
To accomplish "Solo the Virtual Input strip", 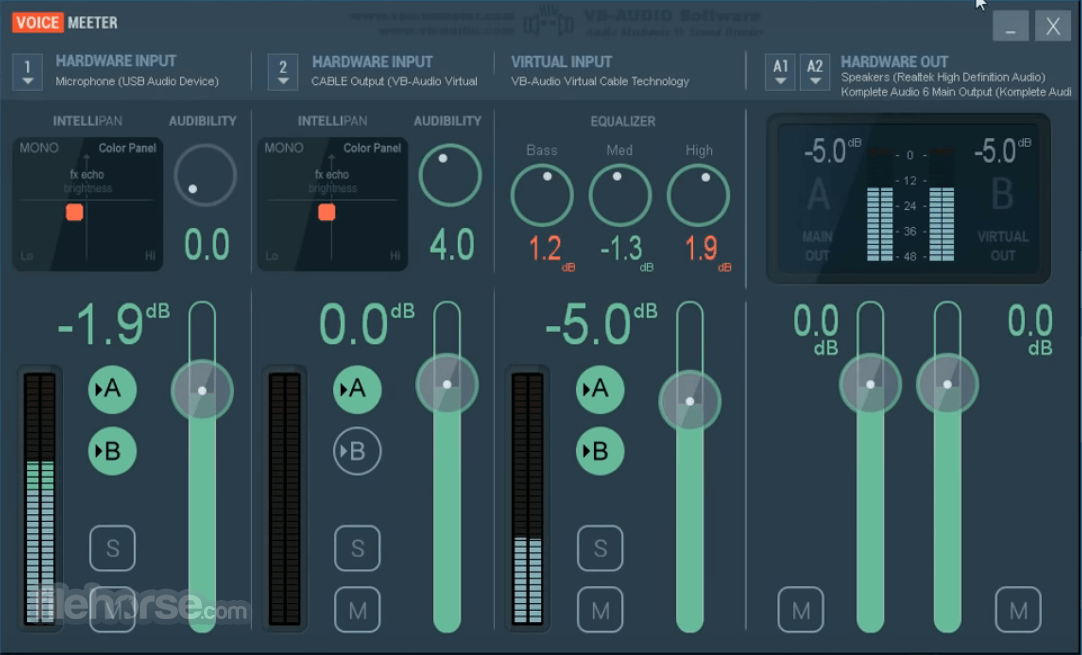I will click(600, 548).
